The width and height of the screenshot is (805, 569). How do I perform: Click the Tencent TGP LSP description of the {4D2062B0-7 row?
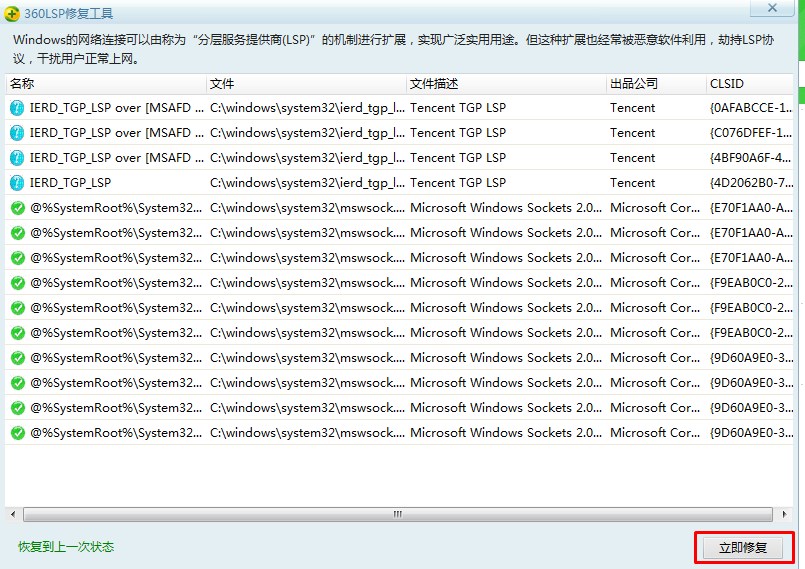click(458, 183)
